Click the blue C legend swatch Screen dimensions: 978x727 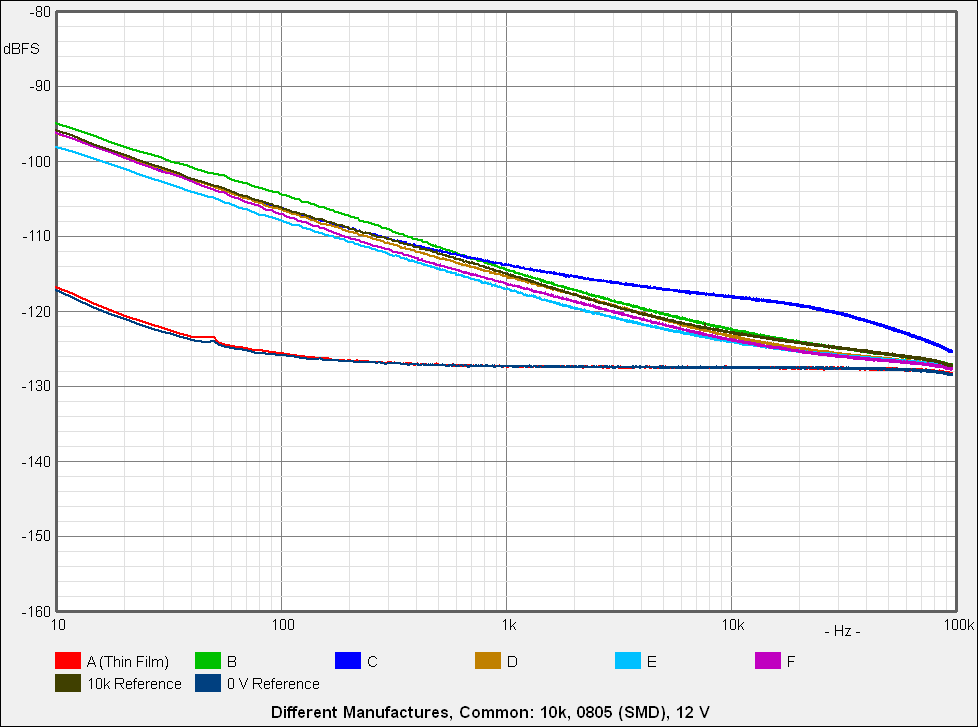(348, 661)
